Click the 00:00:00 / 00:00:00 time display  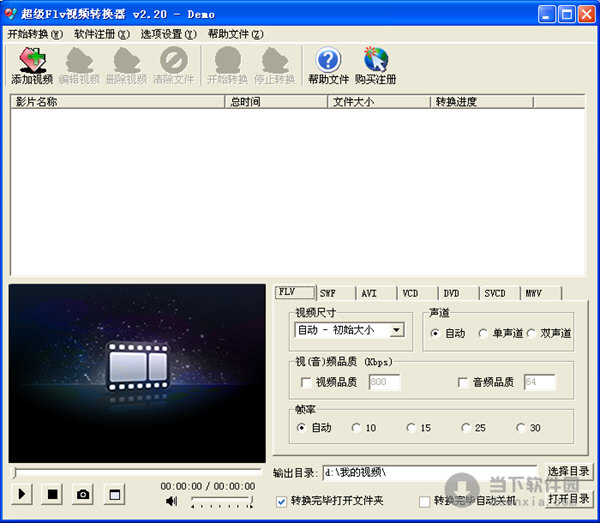tap(208, 486)
